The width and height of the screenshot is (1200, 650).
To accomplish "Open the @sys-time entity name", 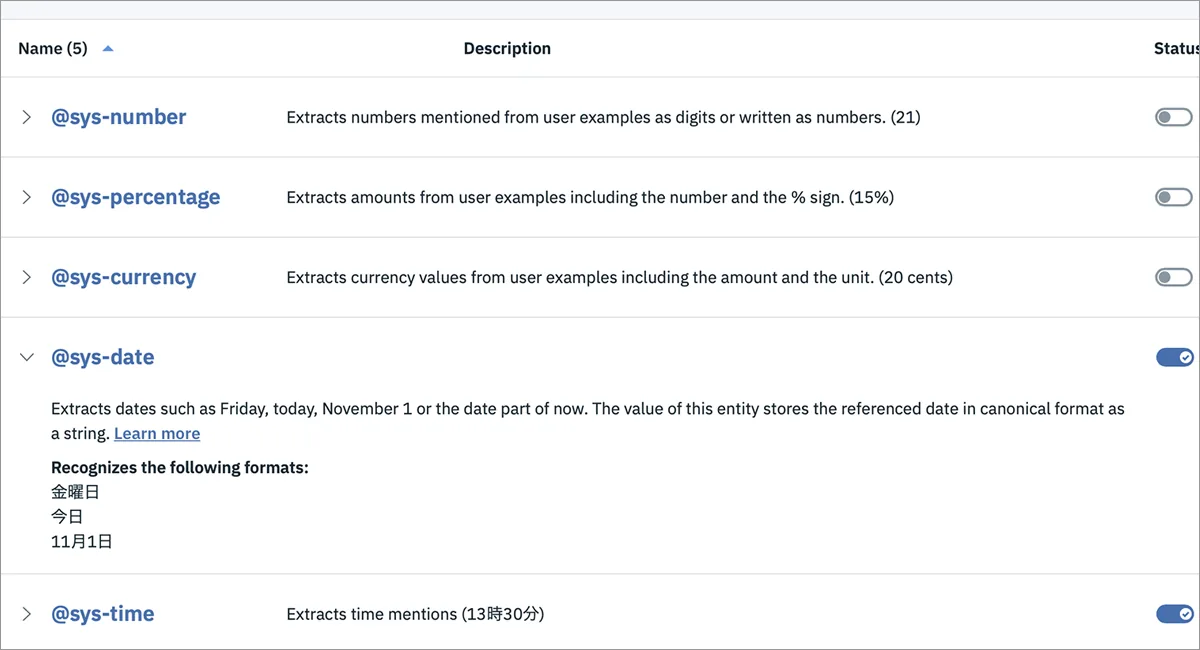I will tap(103, 613).
